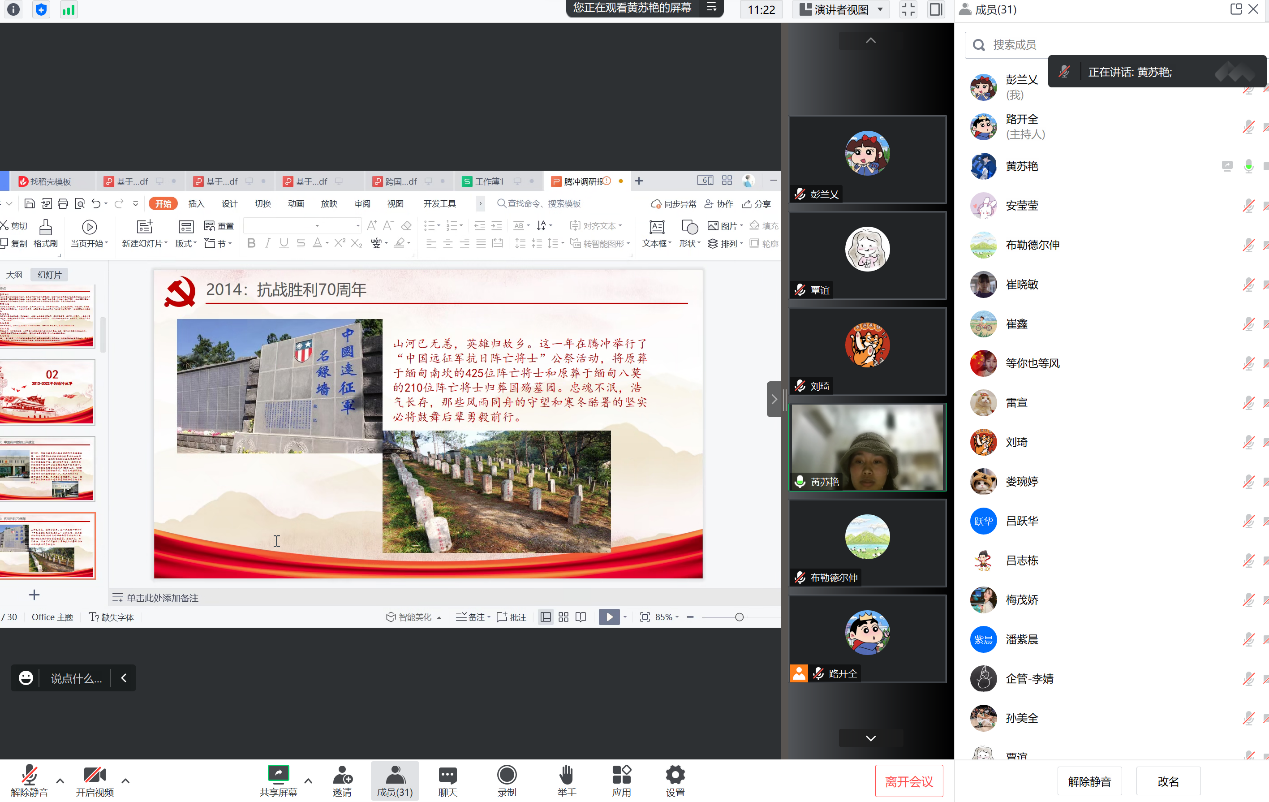Expand the arrow next to 开启视频
This screenshot has height=802, width=1269.
(x=125, y=780)
